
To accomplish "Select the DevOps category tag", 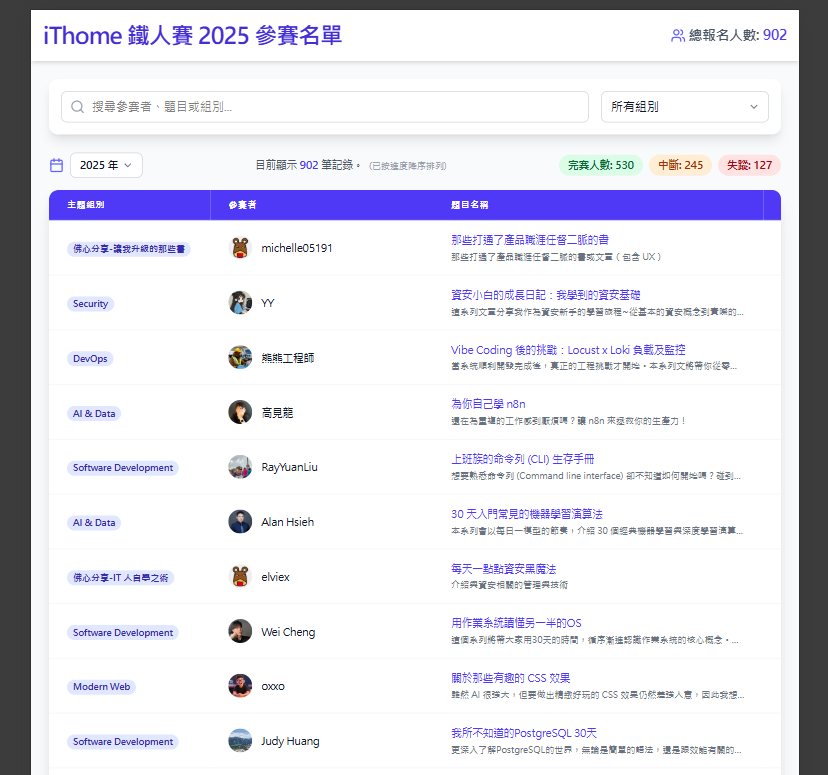I will click(x=91, y=358).
